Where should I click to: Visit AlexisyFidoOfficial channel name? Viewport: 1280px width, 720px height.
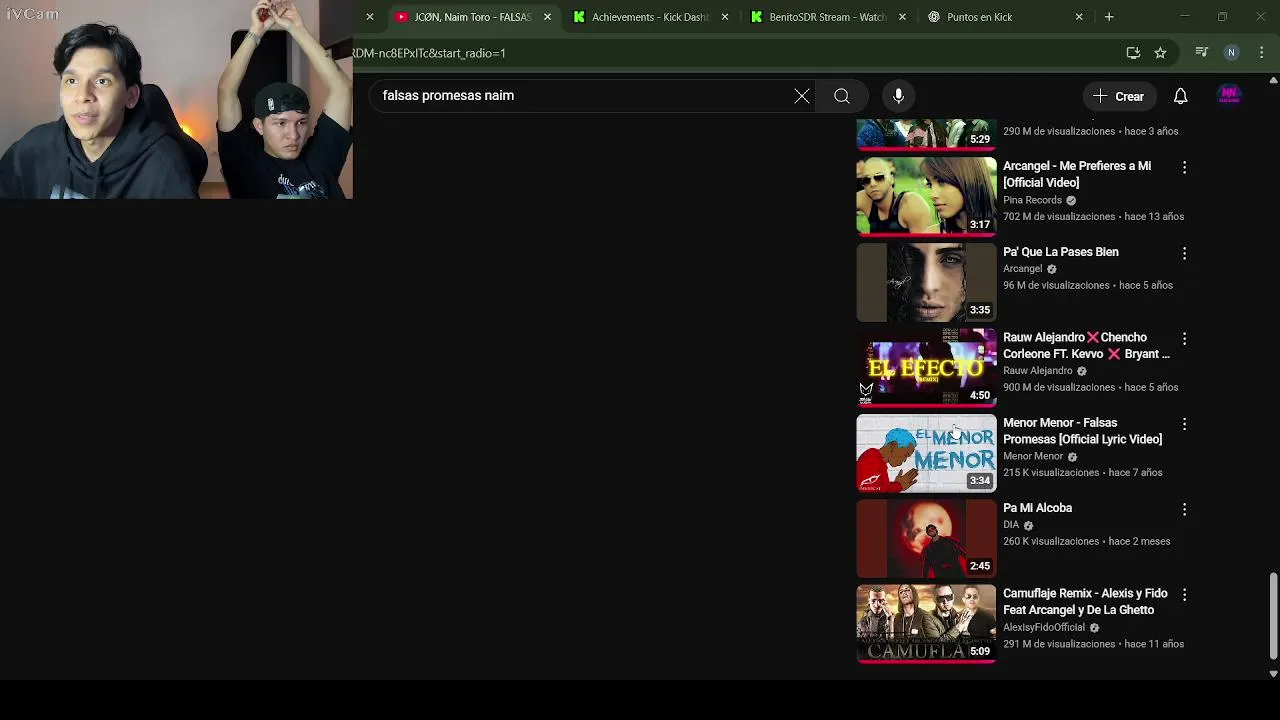coord(1044,628)
